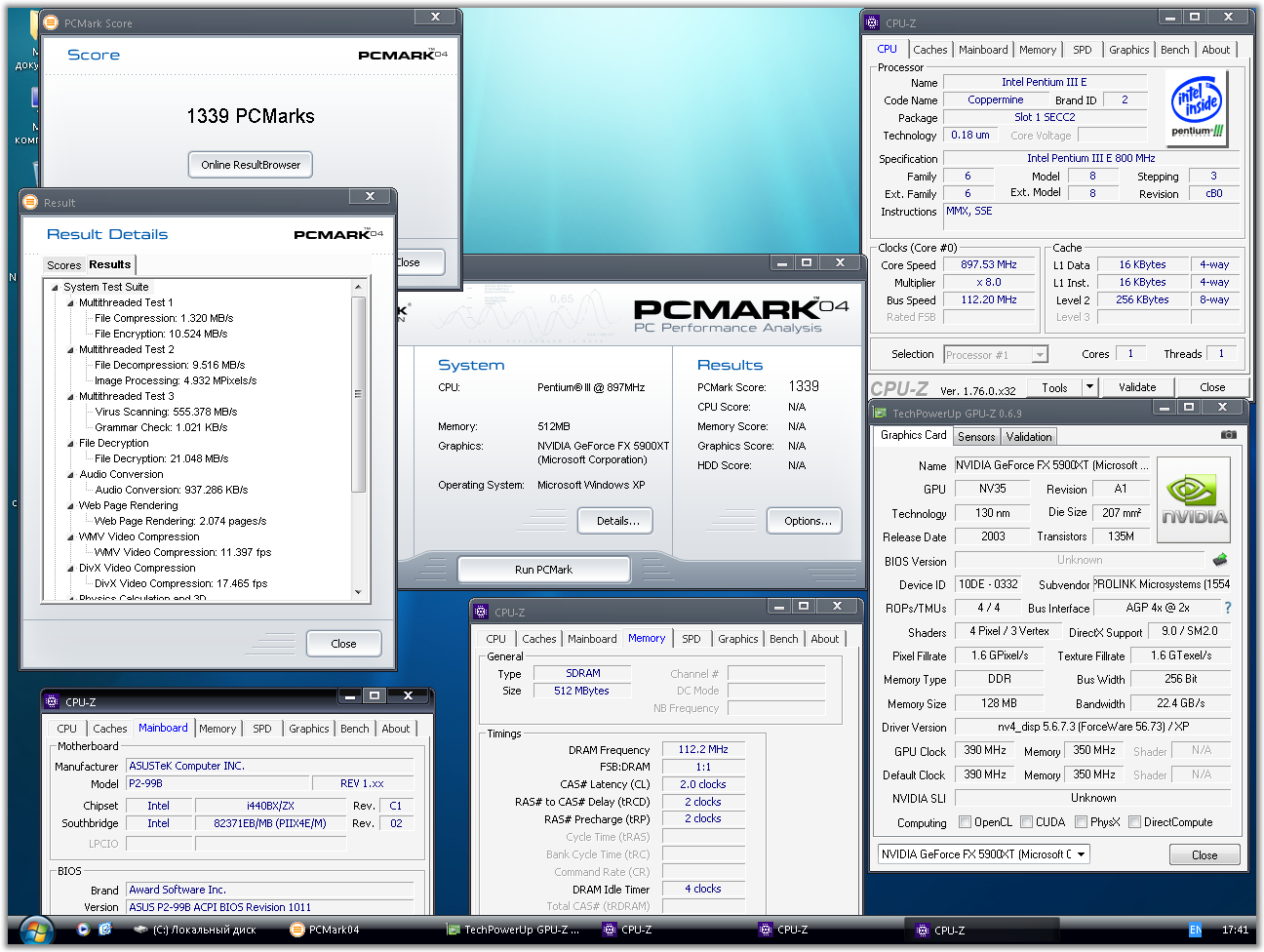This screenshot has width=1264, height=952.
Task: Open Processor #1 selection dropdown
Action: (x=995, y=355)
